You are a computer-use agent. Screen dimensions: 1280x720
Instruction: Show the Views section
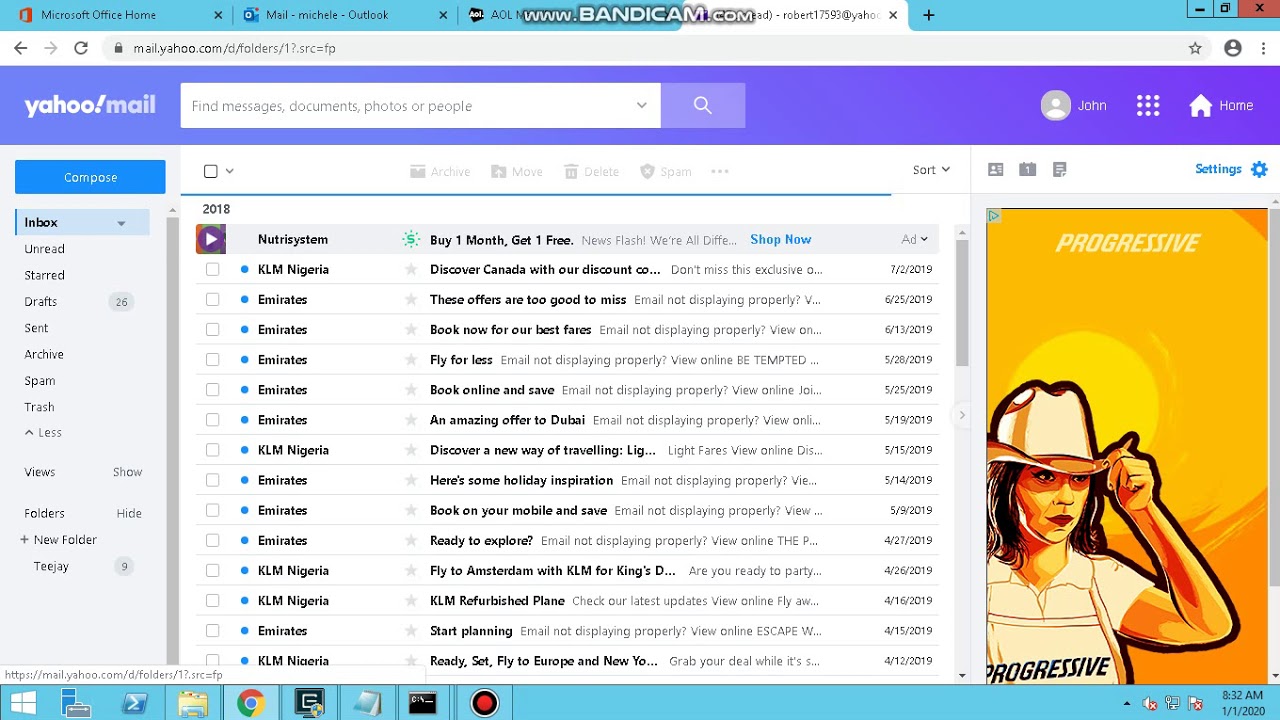[127, 472]
